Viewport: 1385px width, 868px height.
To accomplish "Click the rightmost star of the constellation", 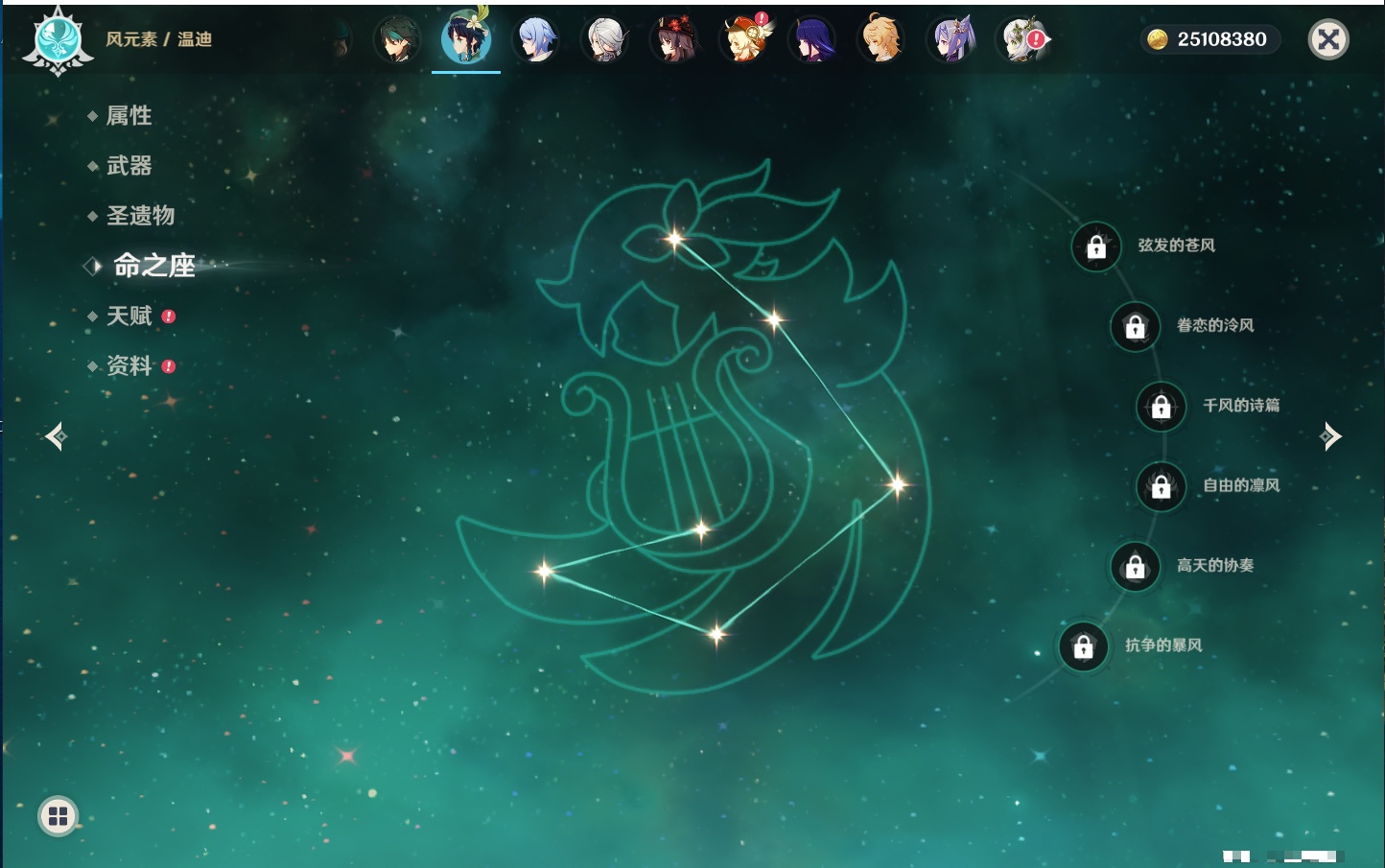I will point(897,484).
